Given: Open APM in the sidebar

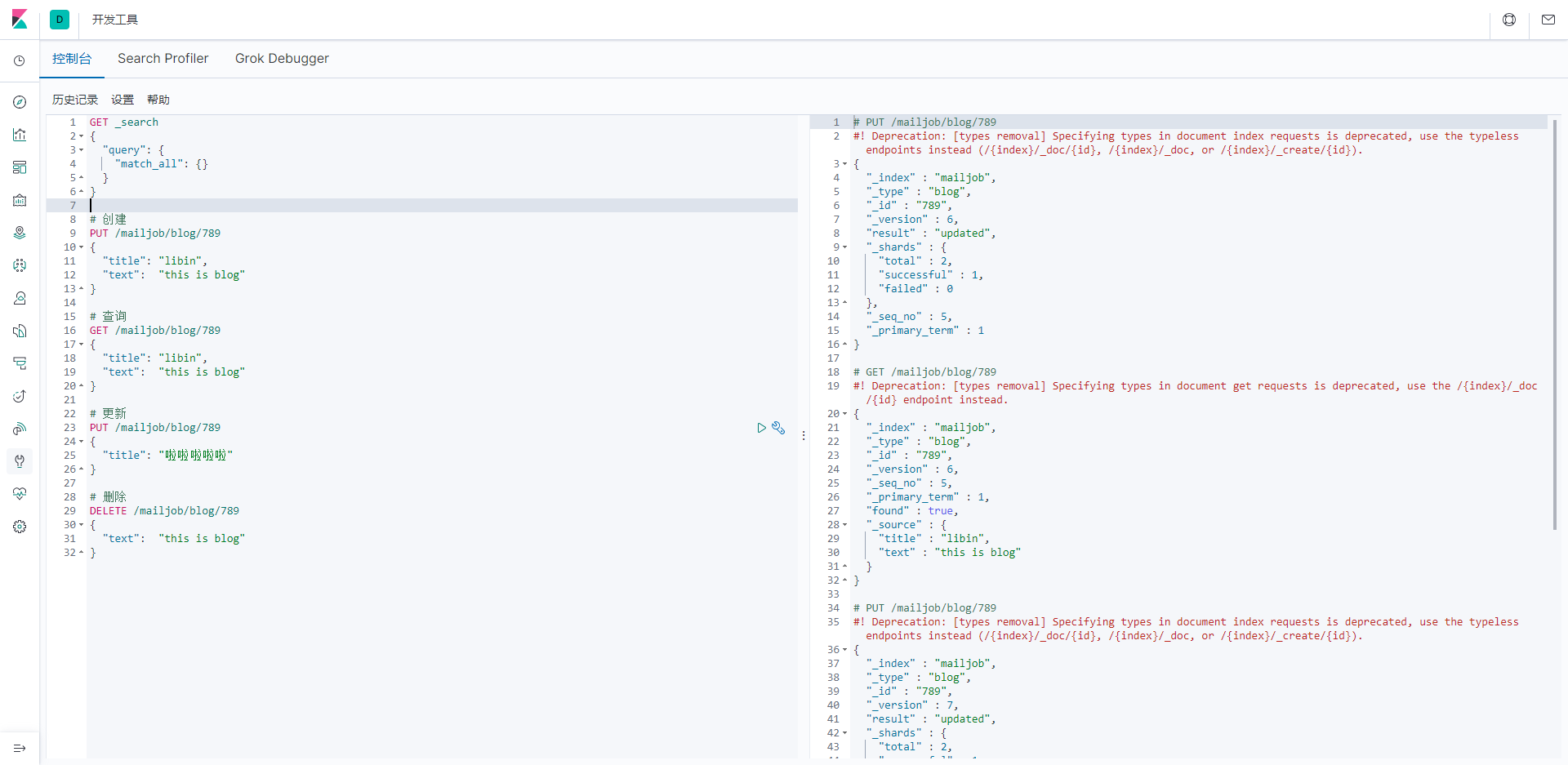Looking at the screenshot, I should click(20, 363).
